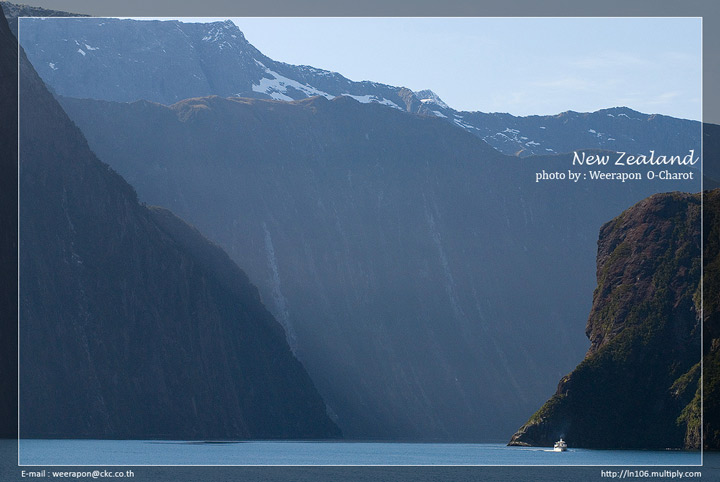Open the ln106.multiply.com link
Viewport: 720px width, 482px height.
tap(650, 474)
